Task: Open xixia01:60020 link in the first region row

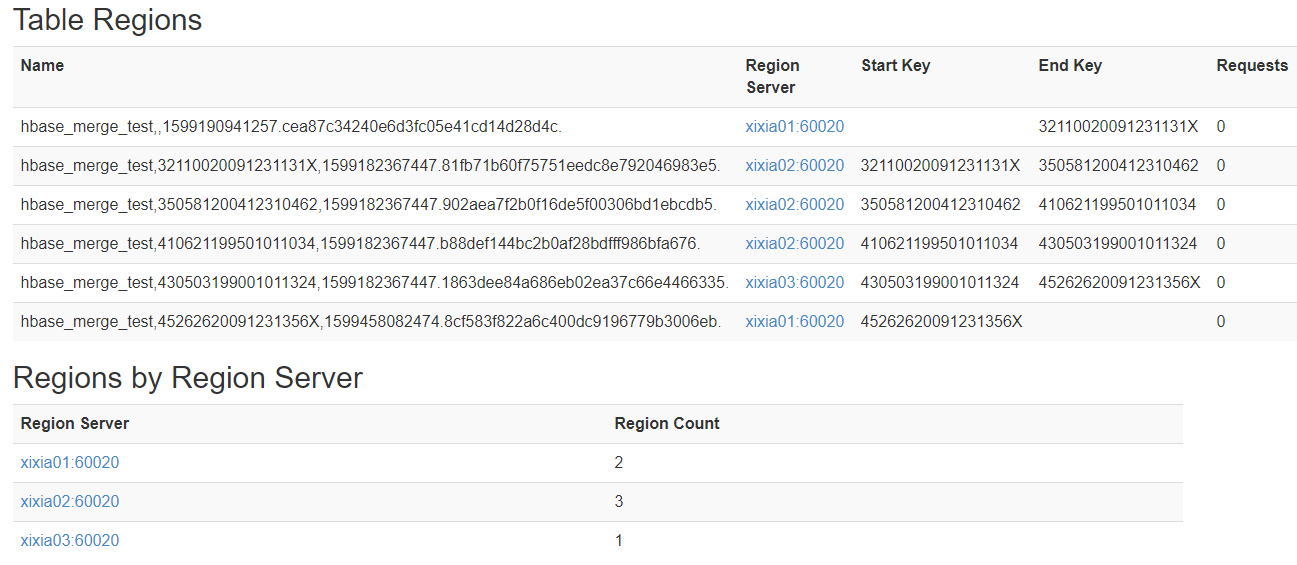Action: 794,127
